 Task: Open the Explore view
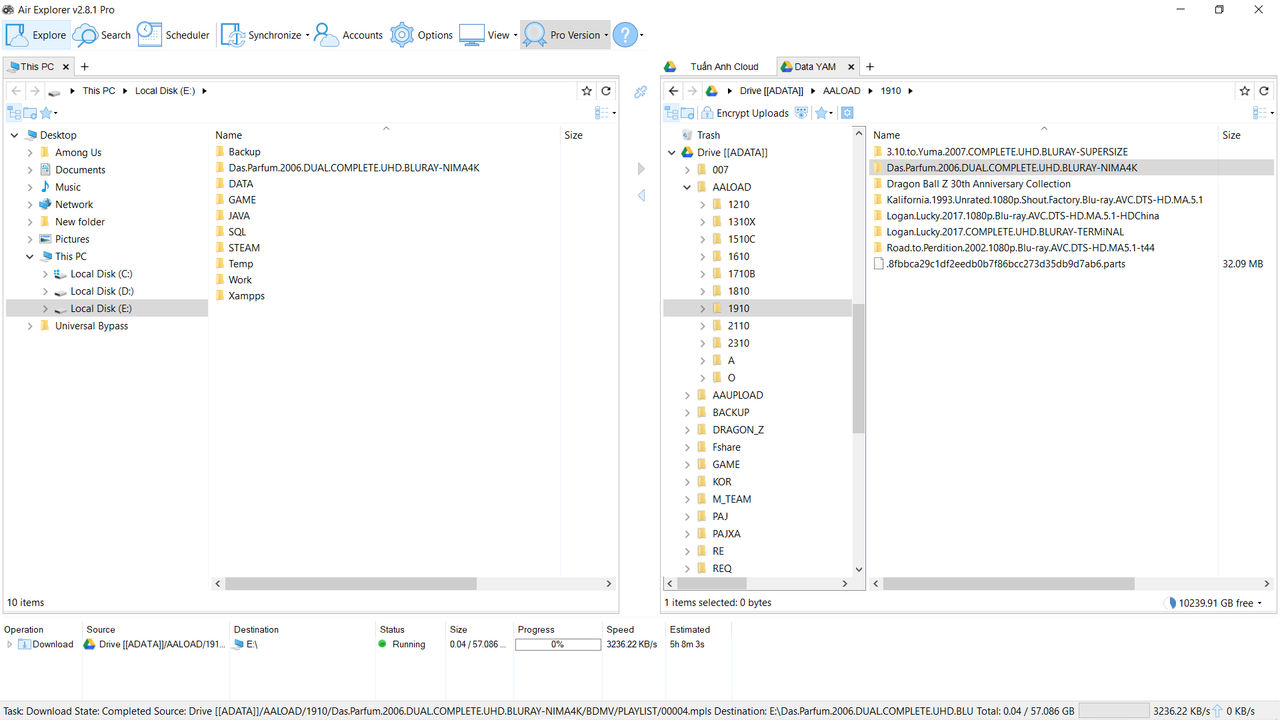coord(36,35)
